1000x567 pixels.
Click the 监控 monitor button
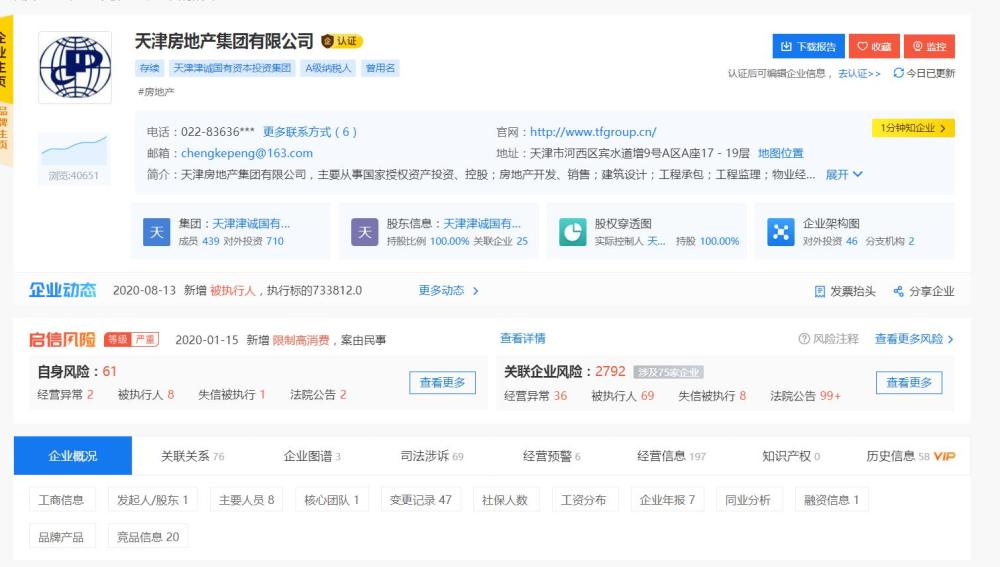[x=929, y=47]
